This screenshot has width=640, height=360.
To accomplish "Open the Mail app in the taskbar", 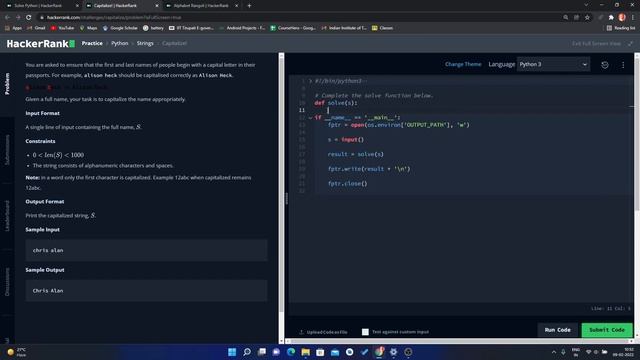I will [335, 352].
